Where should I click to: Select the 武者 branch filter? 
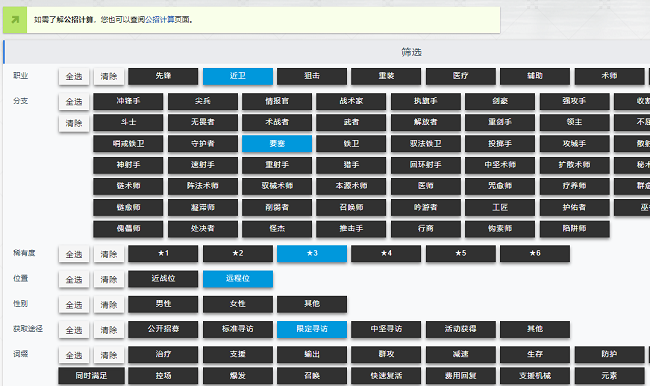click(x=351, y=123)
